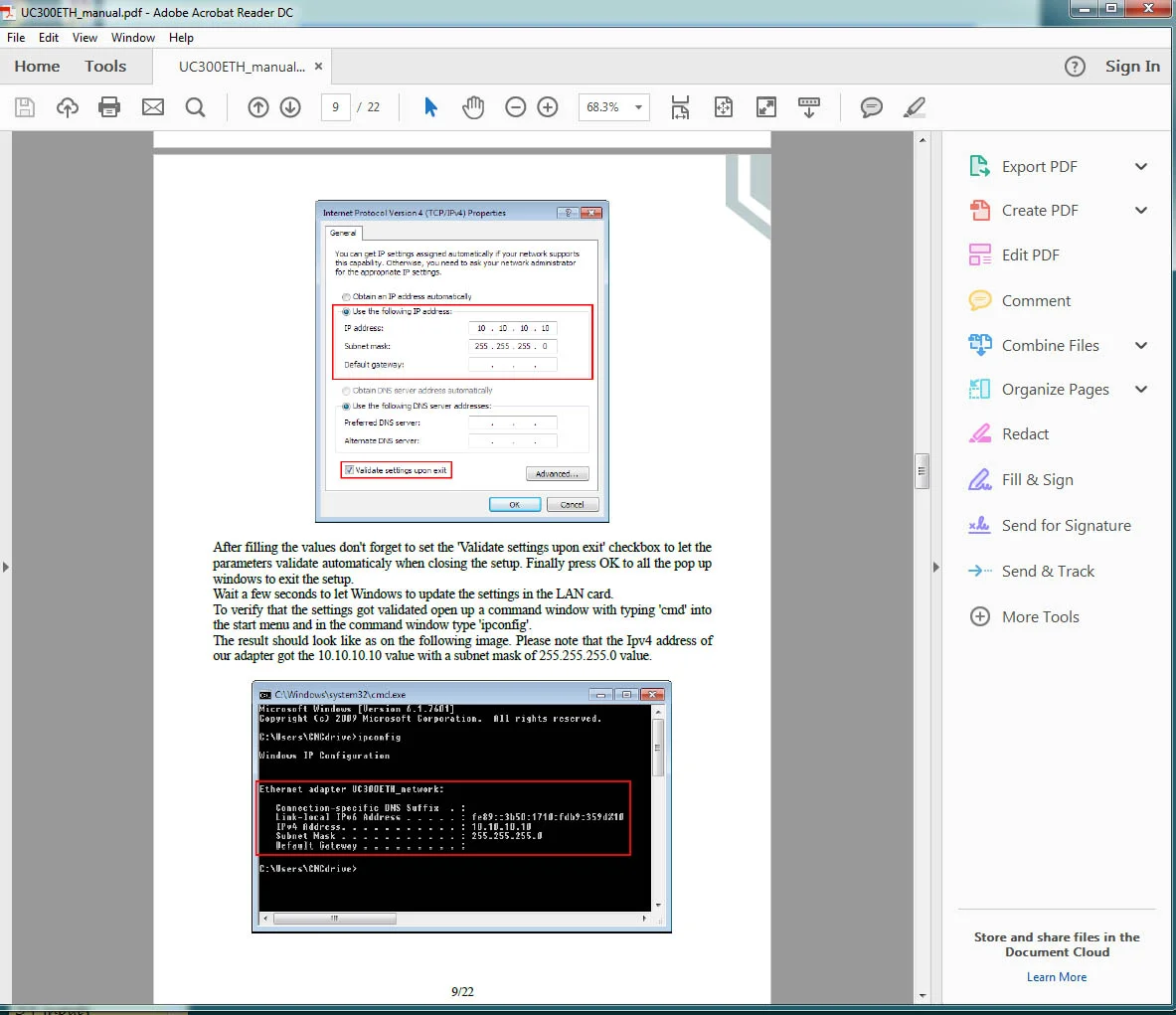This screenshot has height=1015, width=1176.
Task: Click the page number input field
Action: pyautogui.click(x=335, y=107)
